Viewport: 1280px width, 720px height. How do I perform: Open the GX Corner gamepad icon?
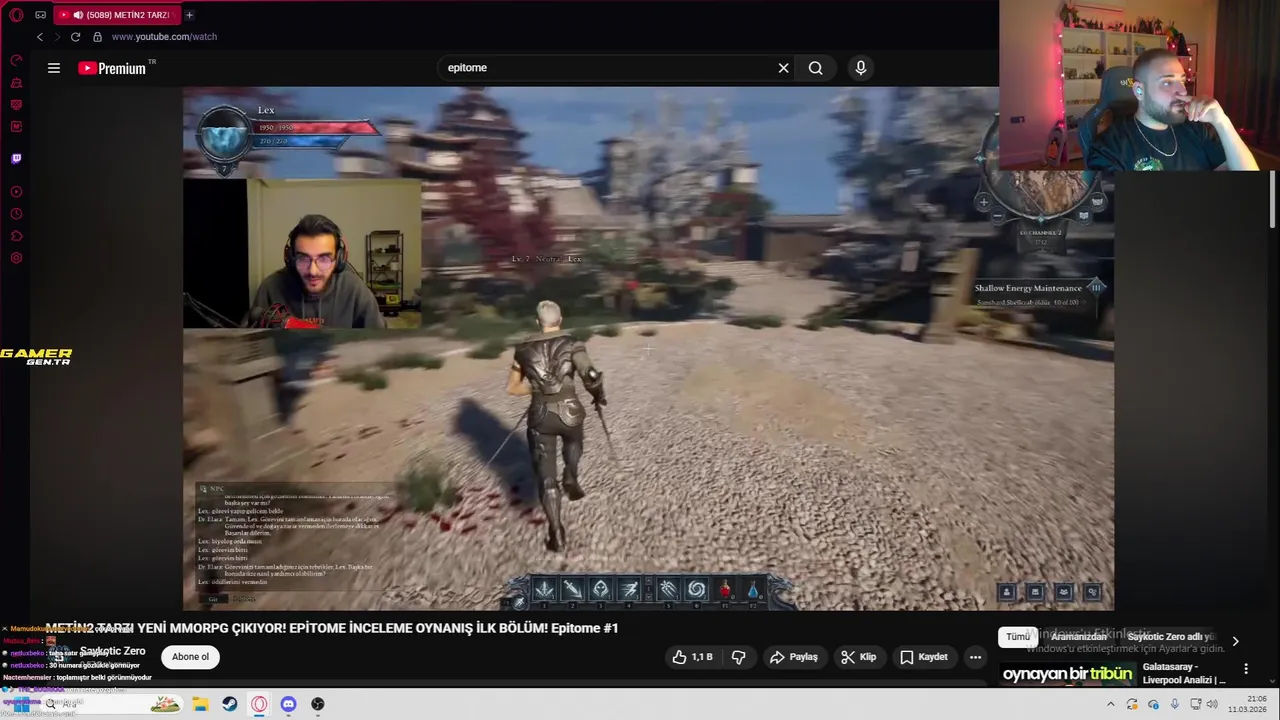tap(41, 15)
